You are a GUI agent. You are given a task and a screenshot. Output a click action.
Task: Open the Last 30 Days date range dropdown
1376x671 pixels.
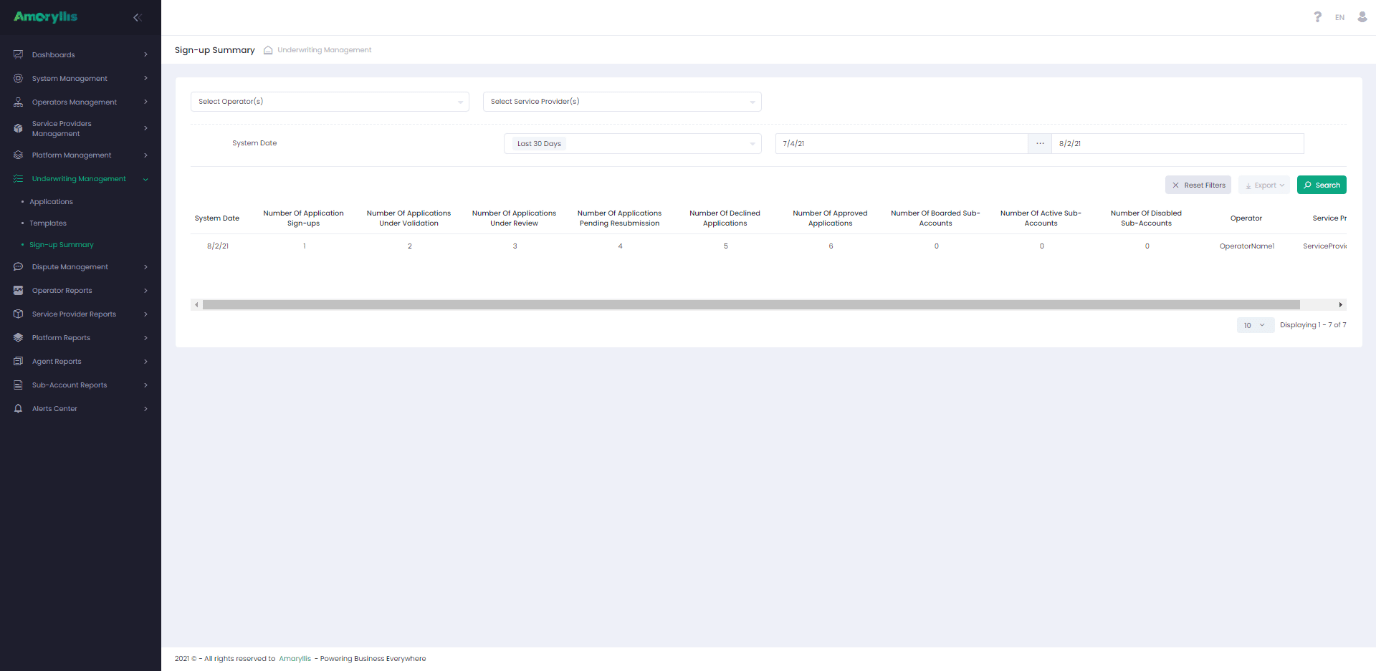click(x=633, y=144)
